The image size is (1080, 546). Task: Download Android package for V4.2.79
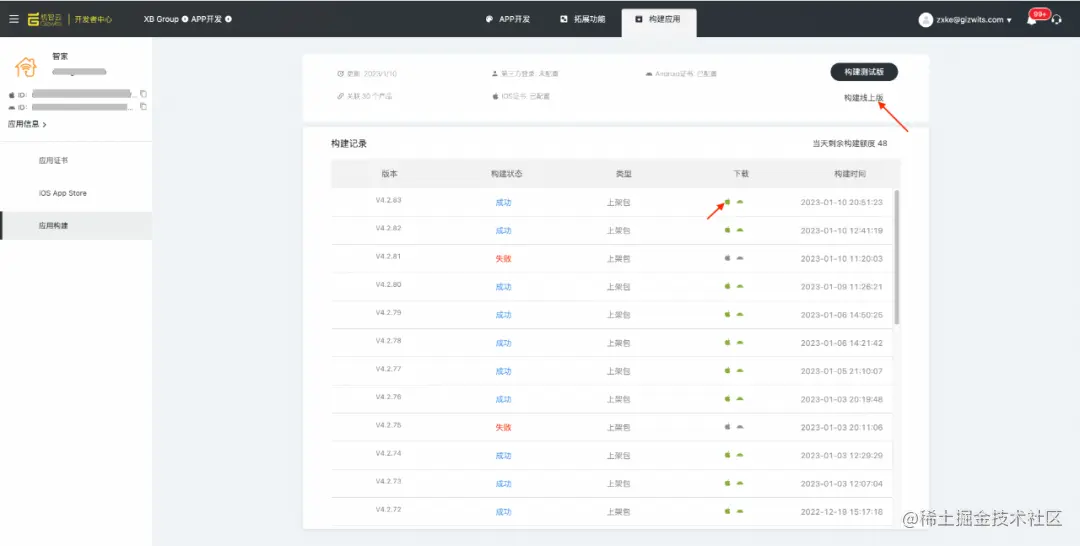[x=740, y=315]
